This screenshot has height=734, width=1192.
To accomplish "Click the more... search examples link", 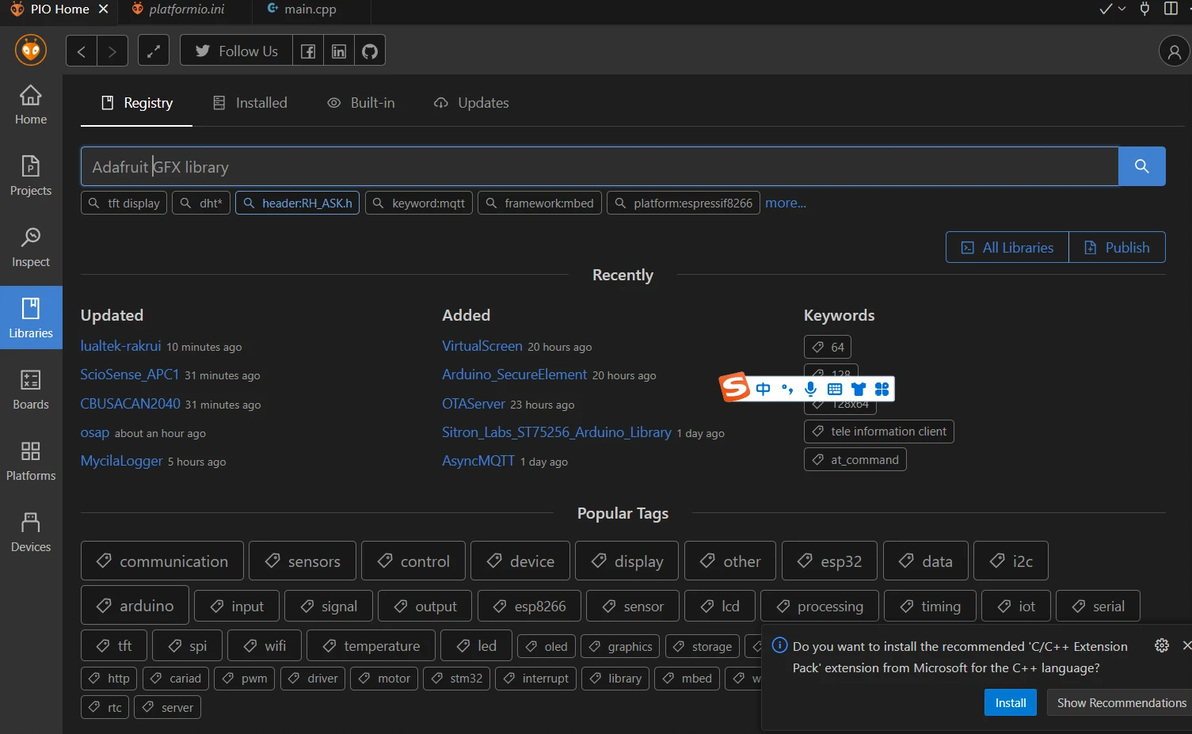I will pos(785,203).
